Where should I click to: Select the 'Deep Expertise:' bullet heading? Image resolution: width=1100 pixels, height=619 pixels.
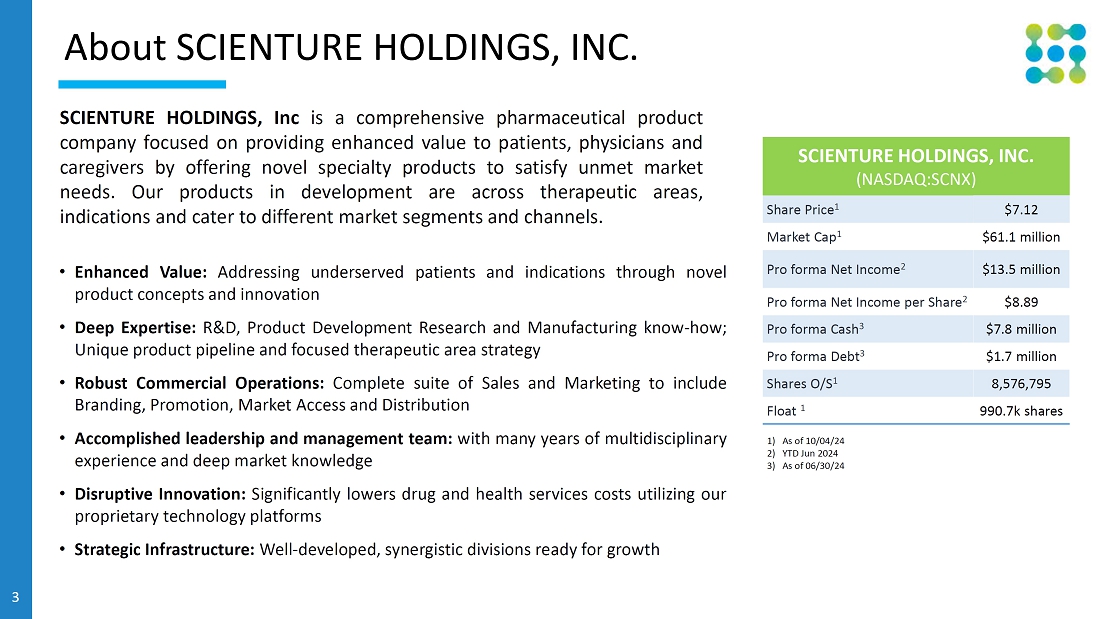136,328
